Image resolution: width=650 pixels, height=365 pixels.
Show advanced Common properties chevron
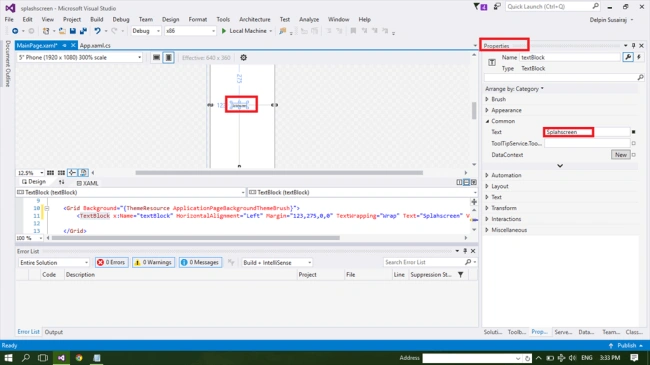coord(560,165)
